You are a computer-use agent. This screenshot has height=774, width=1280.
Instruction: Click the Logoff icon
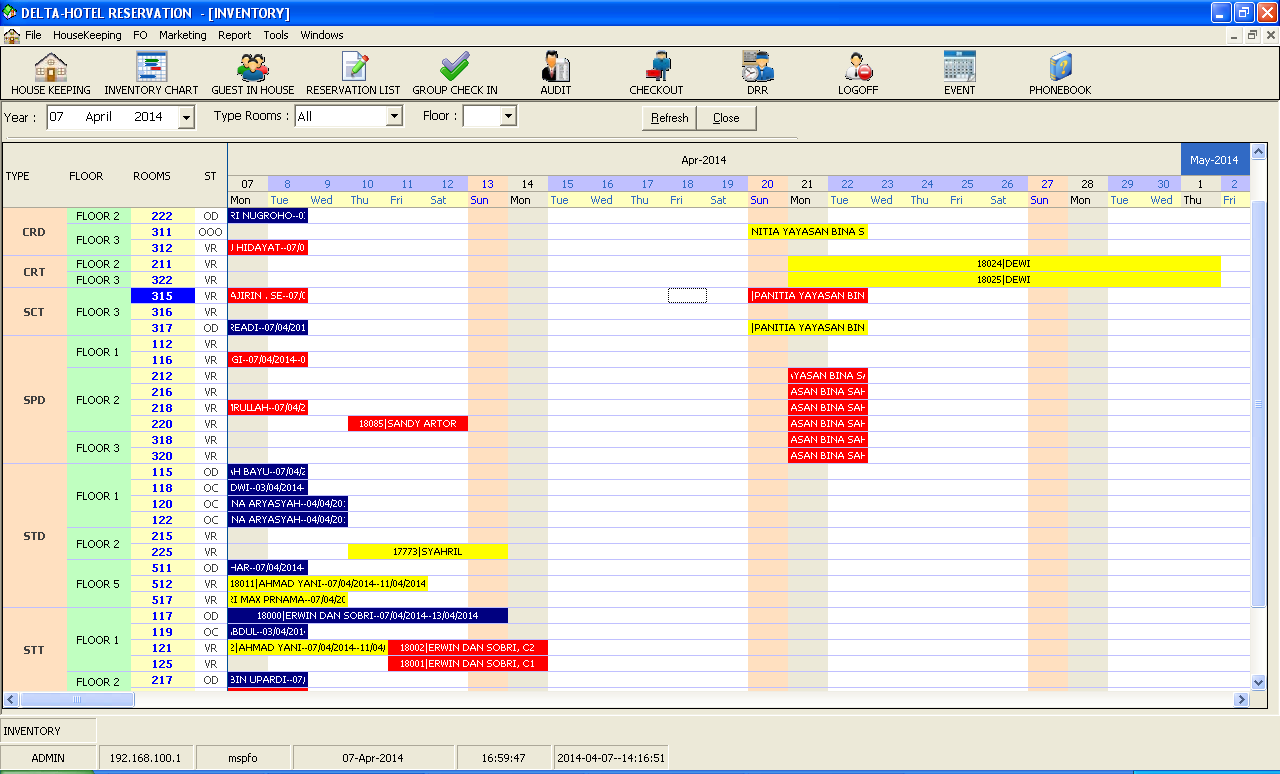tap(858, 68)
